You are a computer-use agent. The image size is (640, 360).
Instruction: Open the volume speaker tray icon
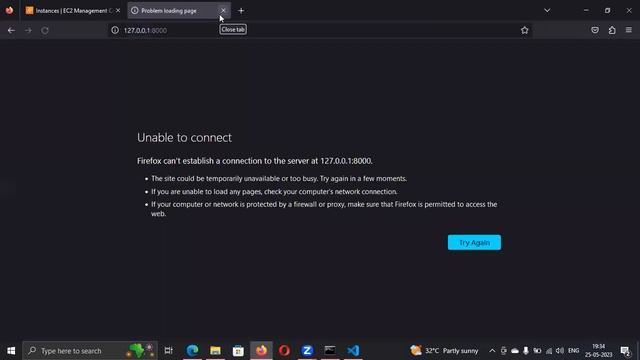click(x=560, y=351)
